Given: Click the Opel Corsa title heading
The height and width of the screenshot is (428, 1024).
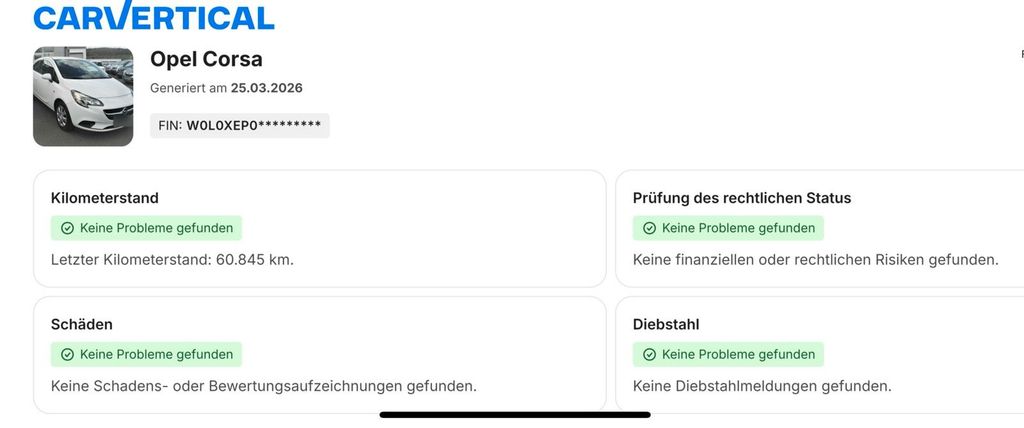Looking at the screenshot, I should [206, 59].
